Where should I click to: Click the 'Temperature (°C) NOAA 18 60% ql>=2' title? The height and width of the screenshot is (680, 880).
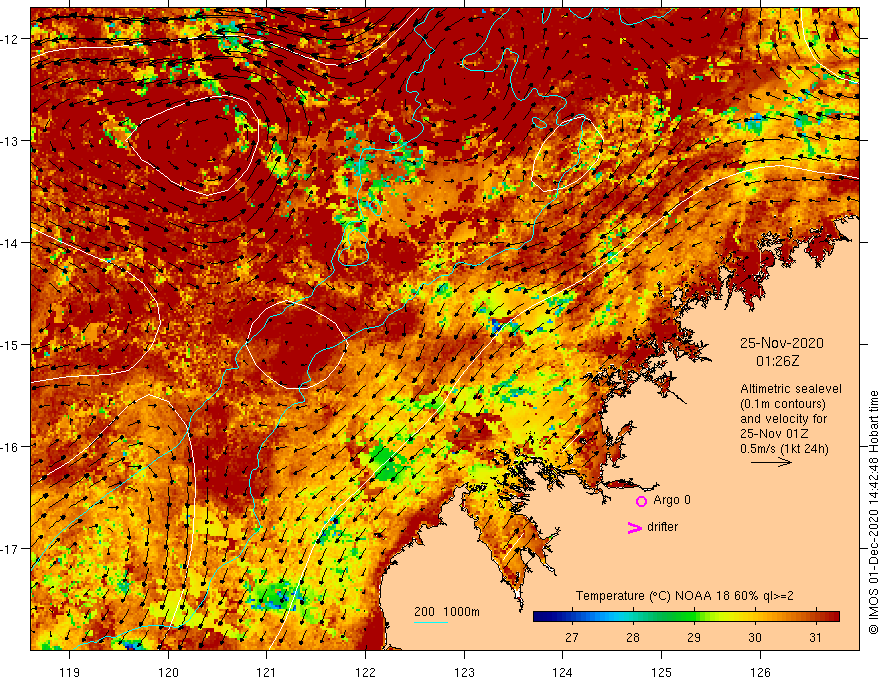click(685, 596)
